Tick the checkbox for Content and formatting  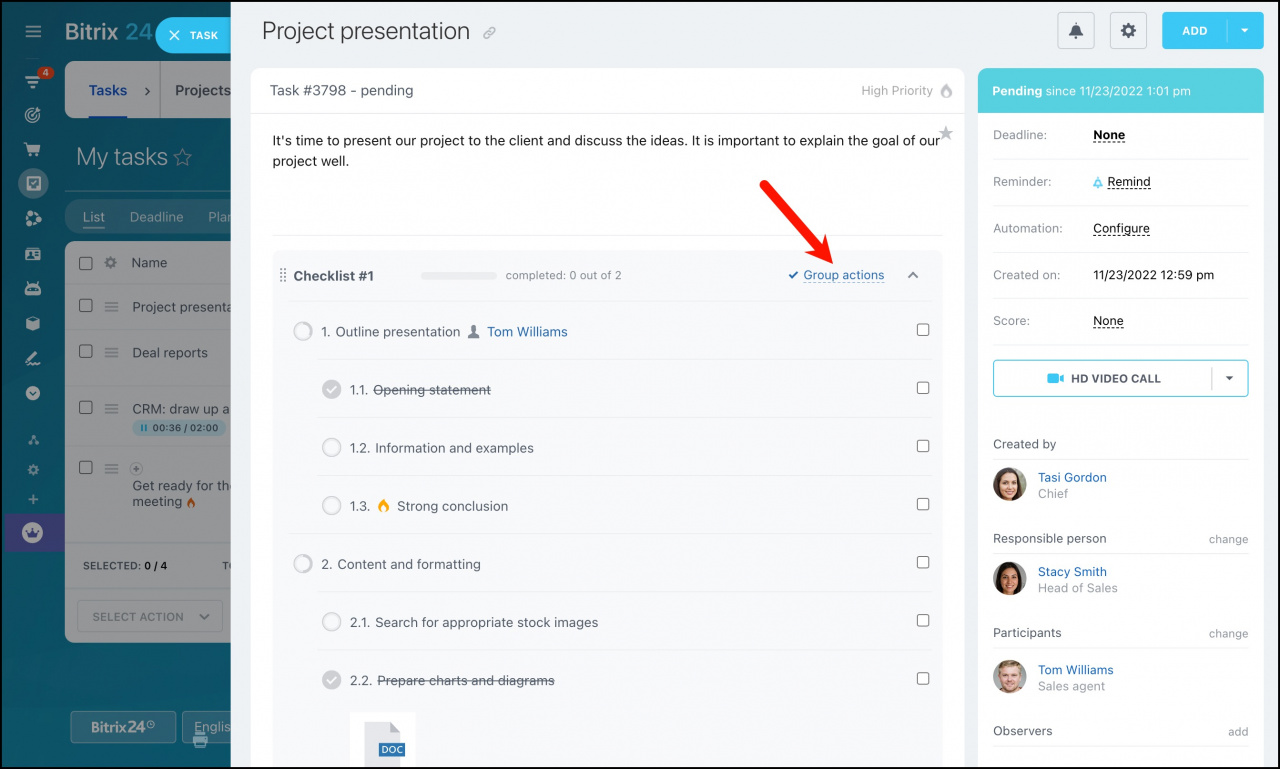point(923,562)
